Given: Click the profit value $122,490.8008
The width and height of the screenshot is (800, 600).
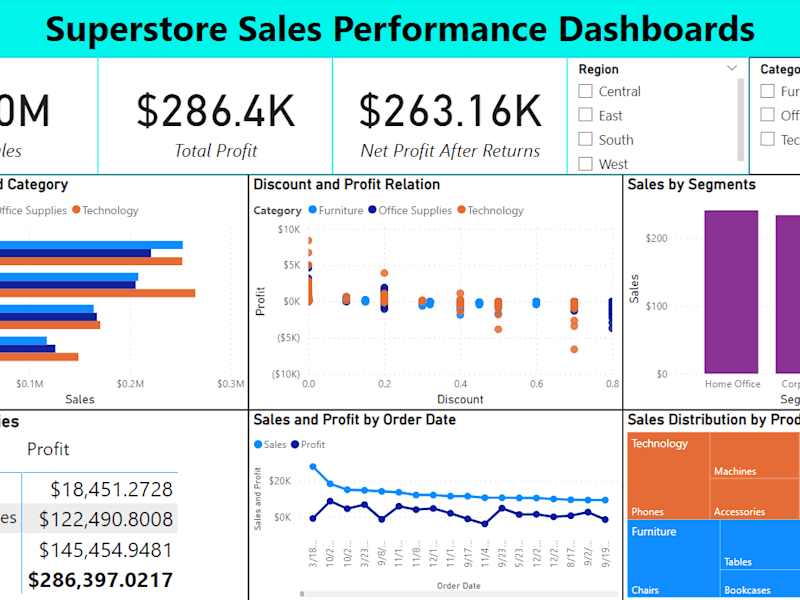Looking at the screenshot, I should point(106,519).
